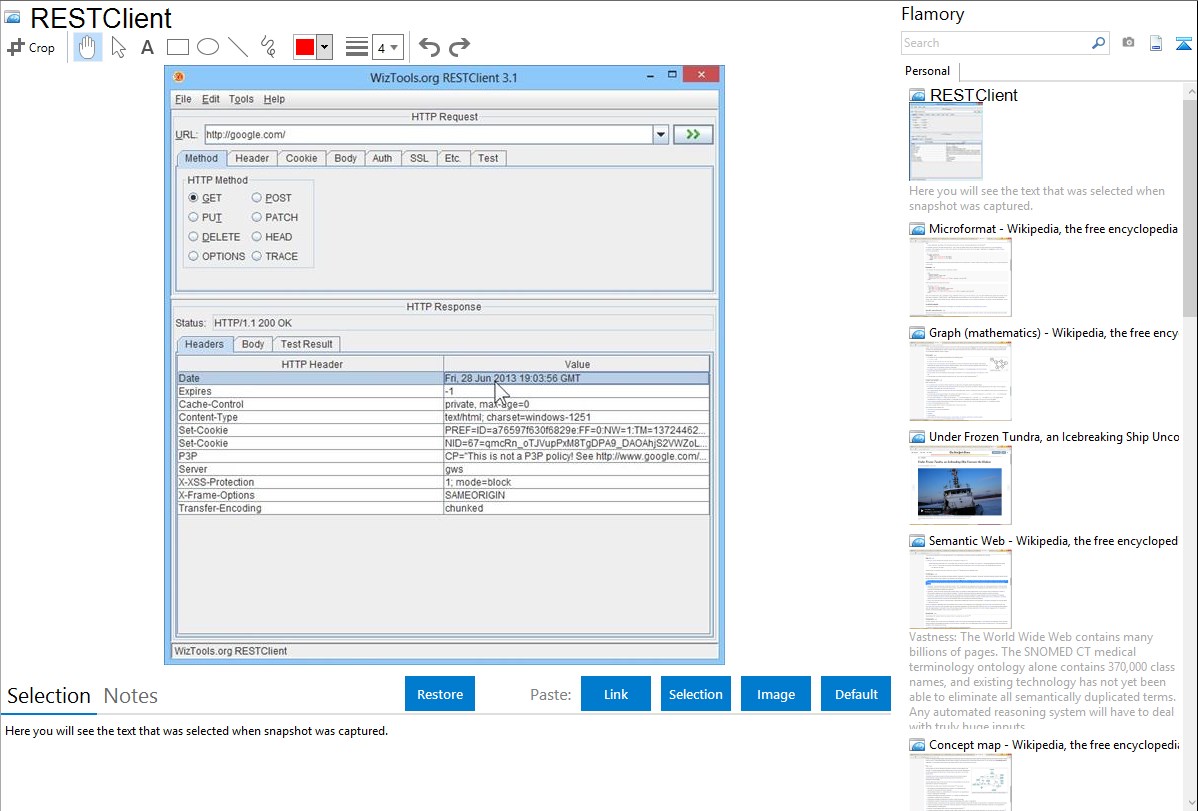Screen dimensions: 1198x811
Task: Click the snapshot icon beside RESTClient list entry
Action: pyautogui.click(x=917, y=96)
